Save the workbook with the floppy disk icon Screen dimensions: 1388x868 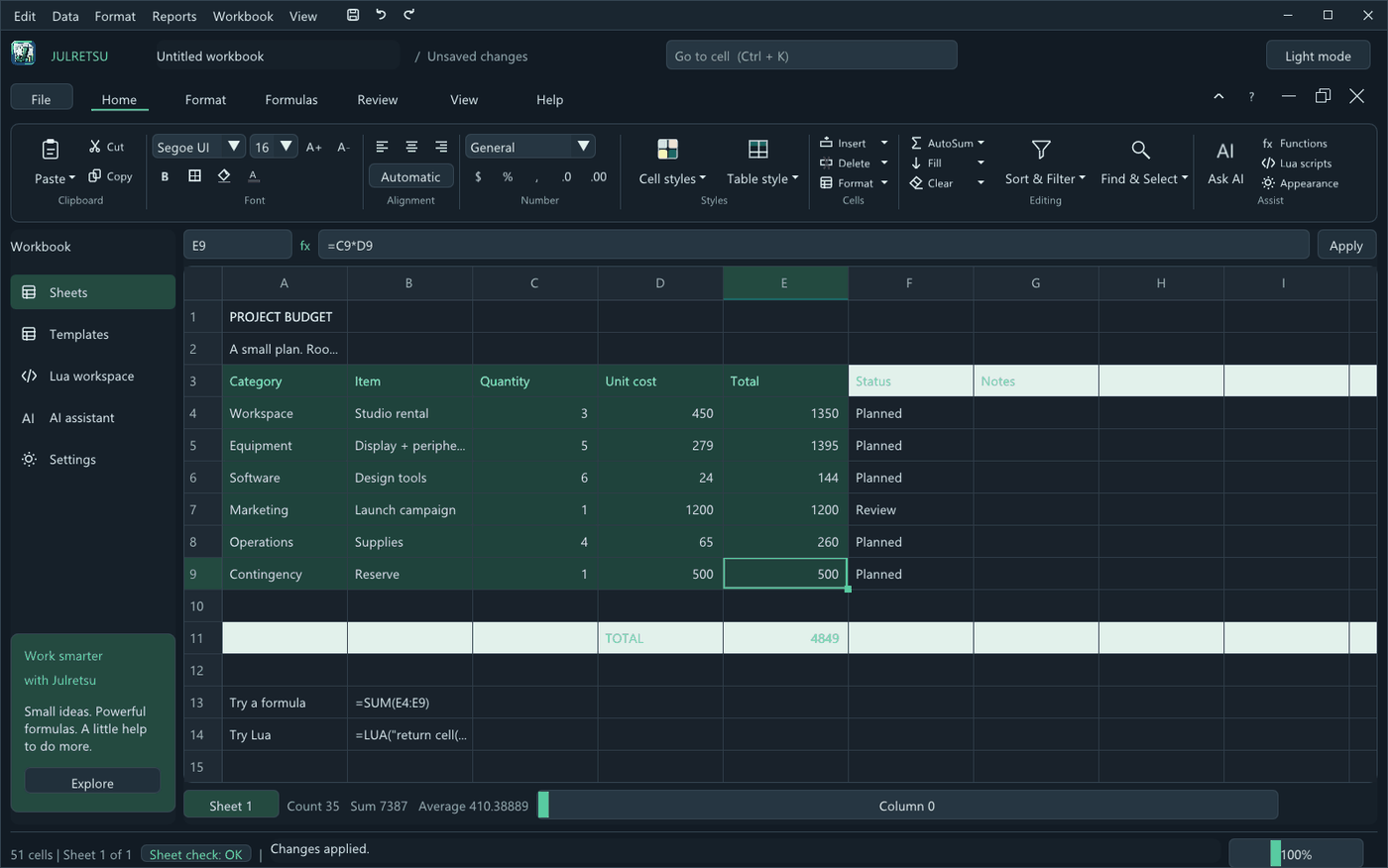tap(353, 15)
